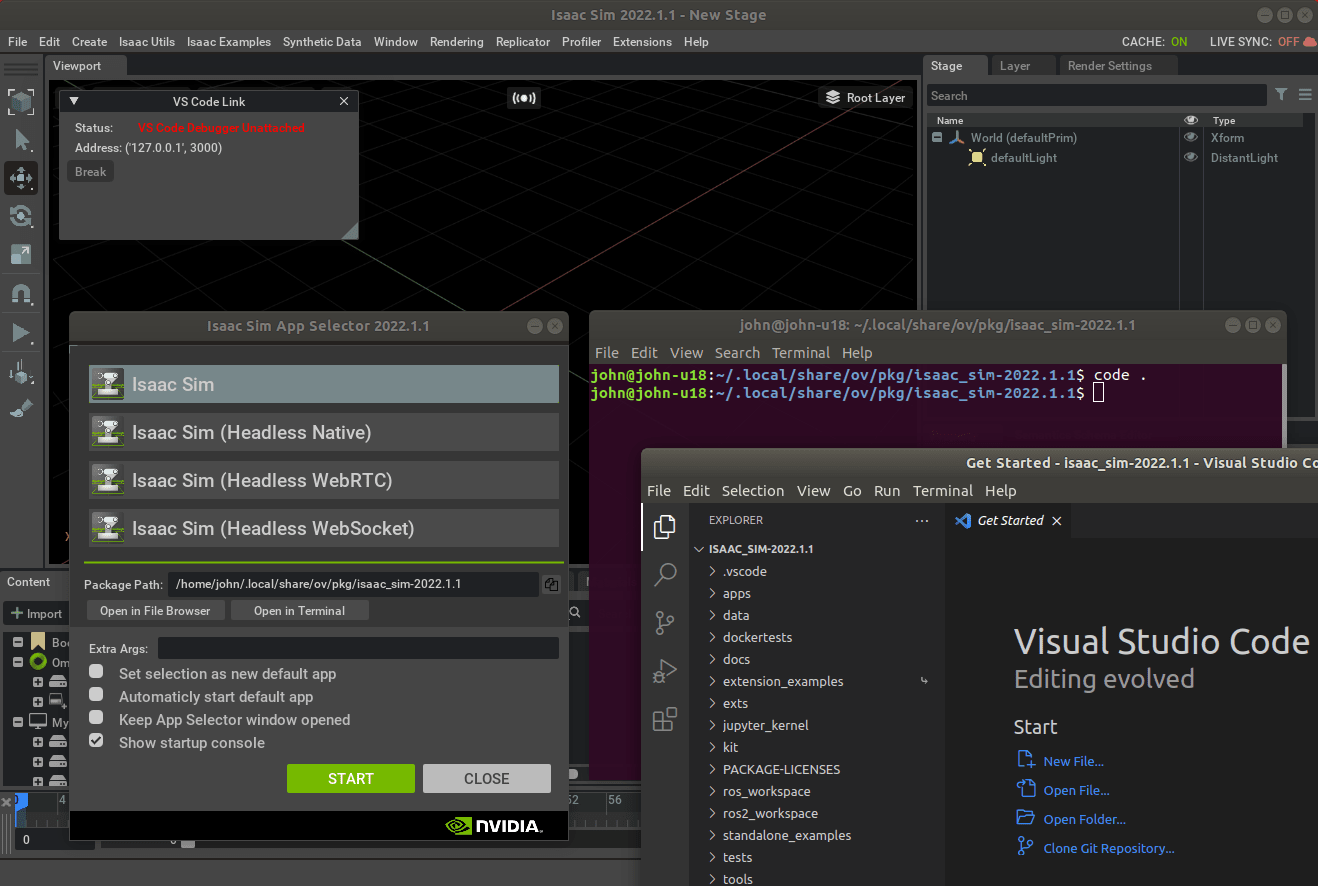1318x886 pixels.
Task: Open VS Code Search sidebar icon
Action: point(665,575)
